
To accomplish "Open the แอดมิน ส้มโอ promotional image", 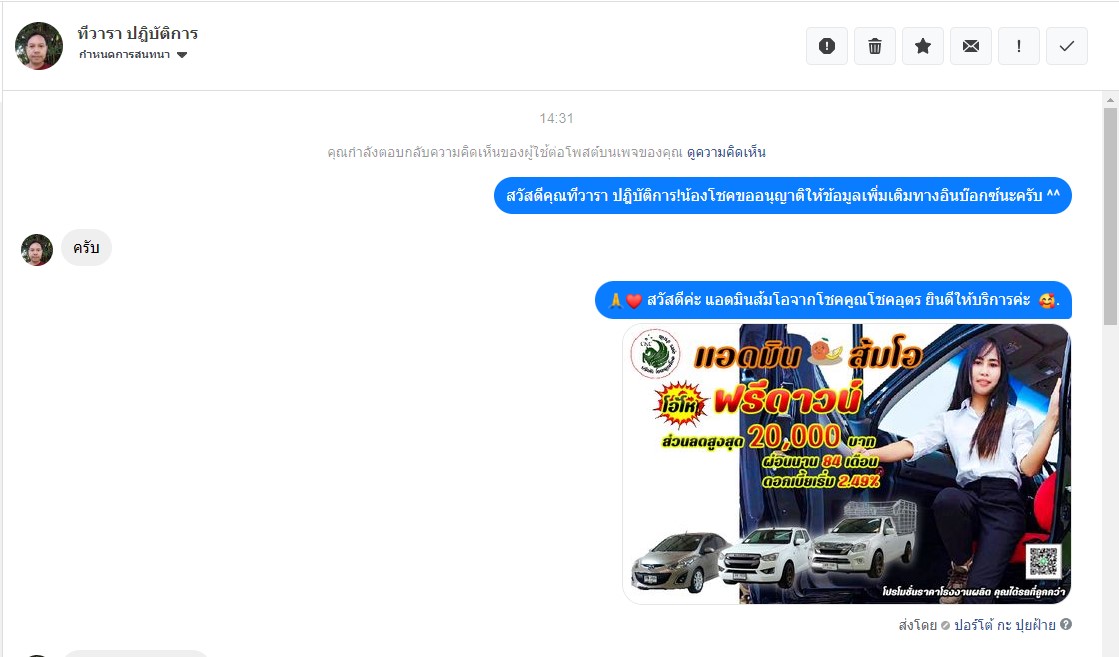I will (x=846, y=464).
